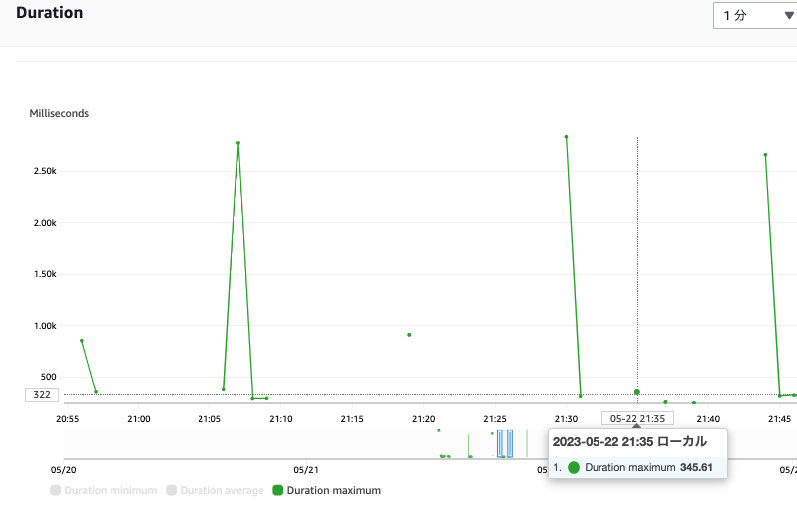Viewport: 797px width, 513px height.
Task: Click the highlighted data point at 21:35
Action: (637, 392)
